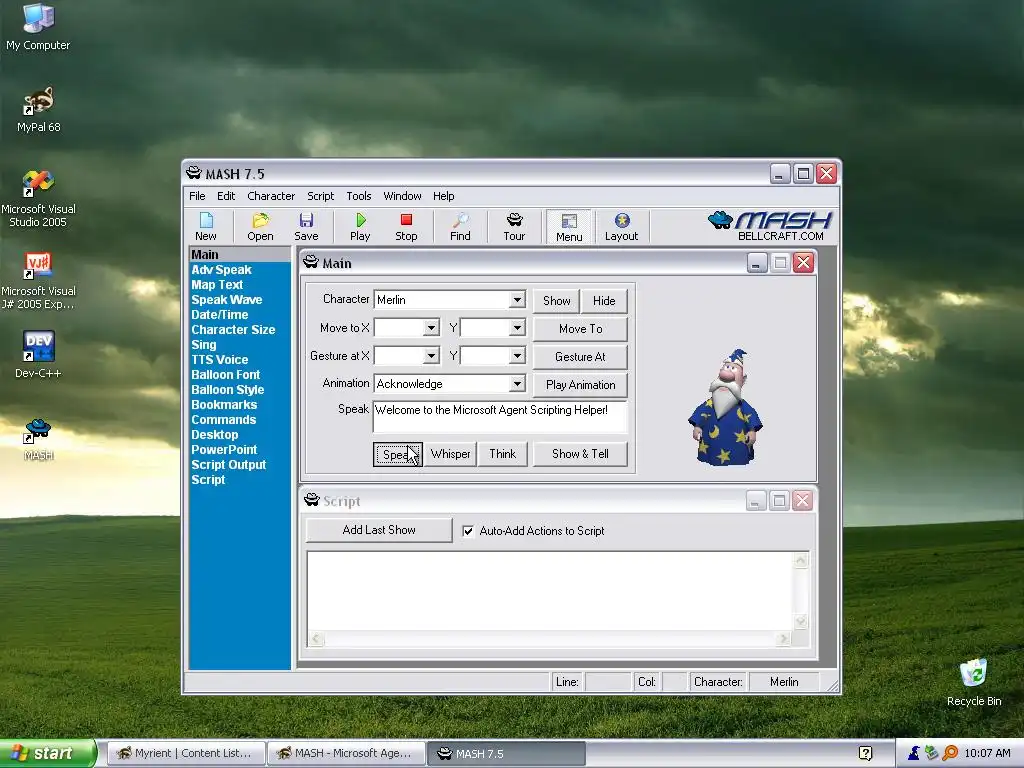
Task: Select Adv Speak in the sidebar
Action: [221, 270]
